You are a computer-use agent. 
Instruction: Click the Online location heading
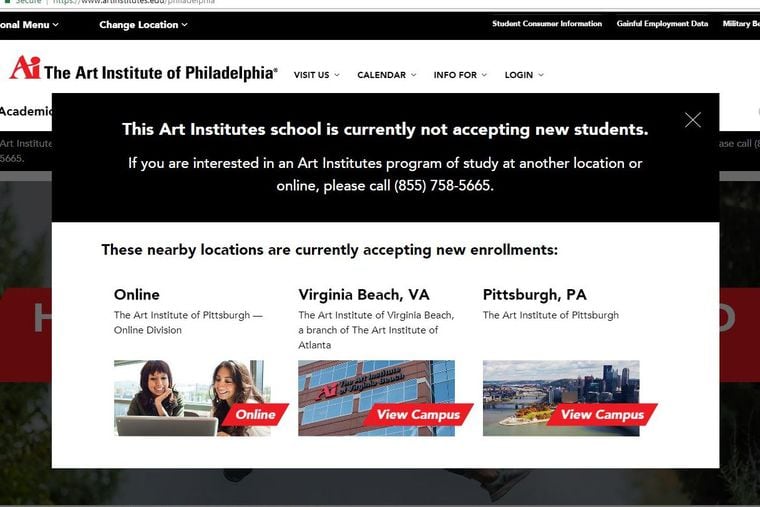(x=137, y=295)
